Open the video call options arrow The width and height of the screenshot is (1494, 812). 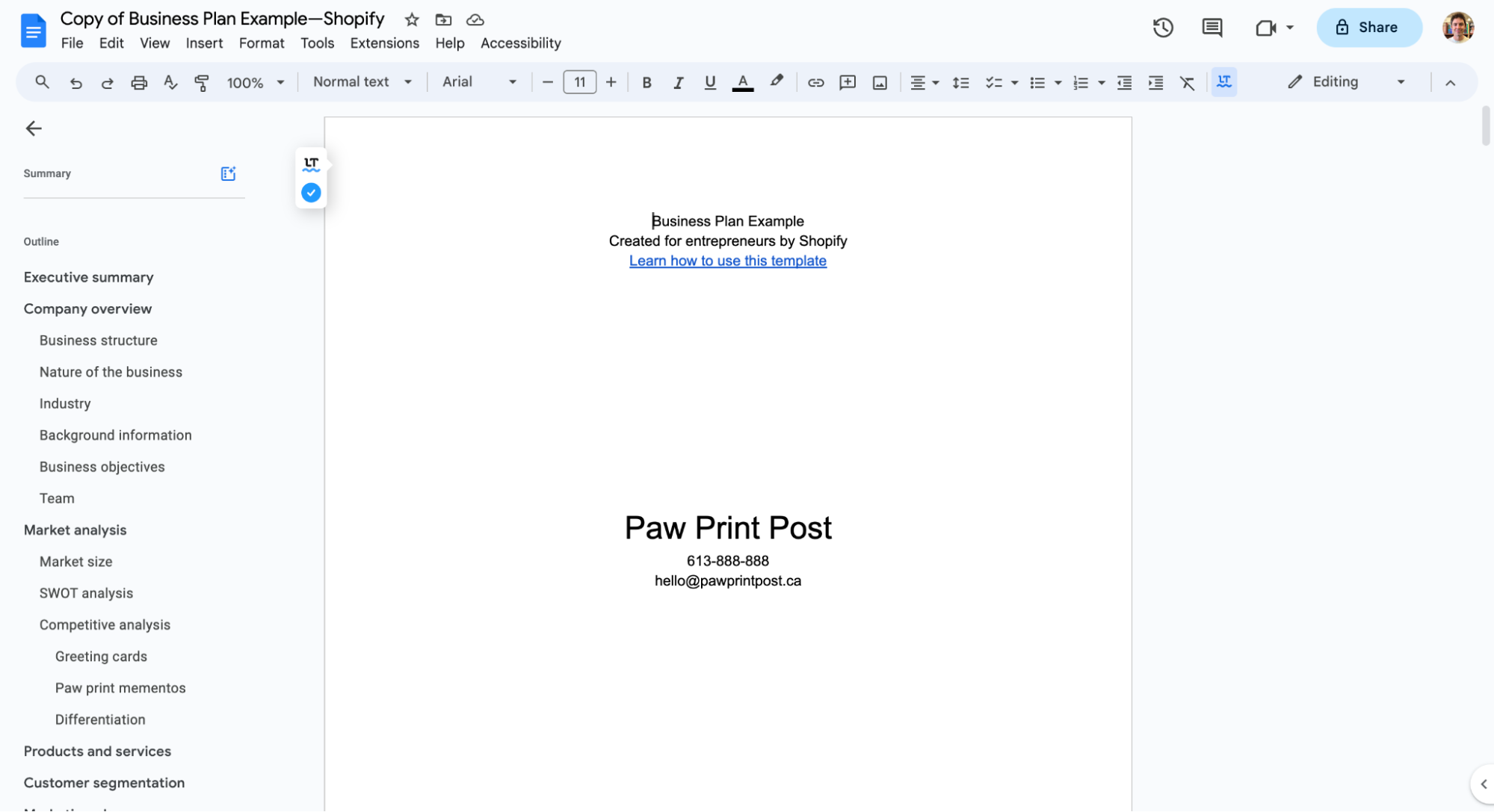(1289, 28)
